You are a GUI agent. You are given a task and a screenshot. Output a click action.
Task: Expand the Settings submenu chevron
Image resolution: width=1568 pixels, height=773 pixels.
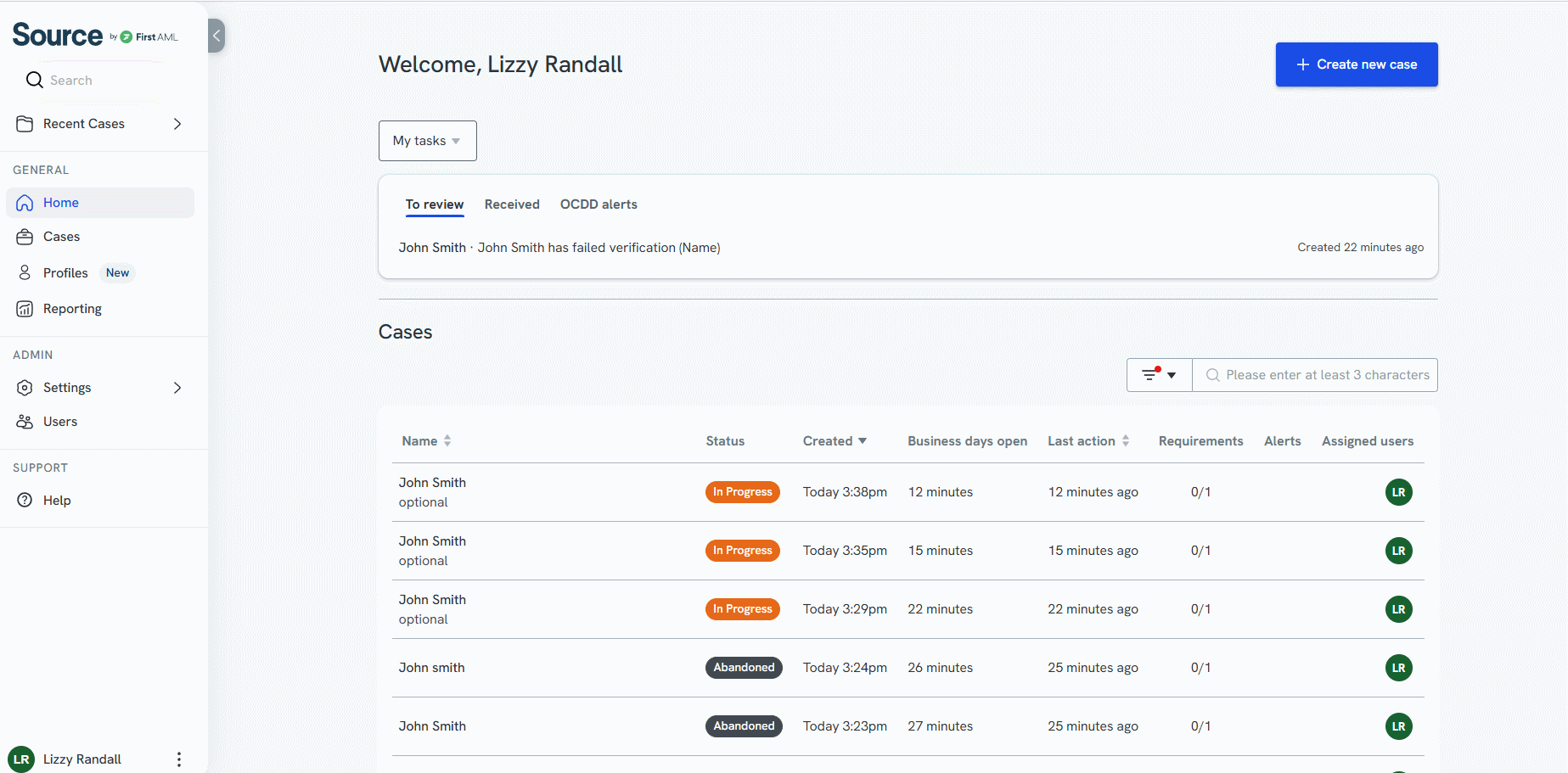coord(177,388)
